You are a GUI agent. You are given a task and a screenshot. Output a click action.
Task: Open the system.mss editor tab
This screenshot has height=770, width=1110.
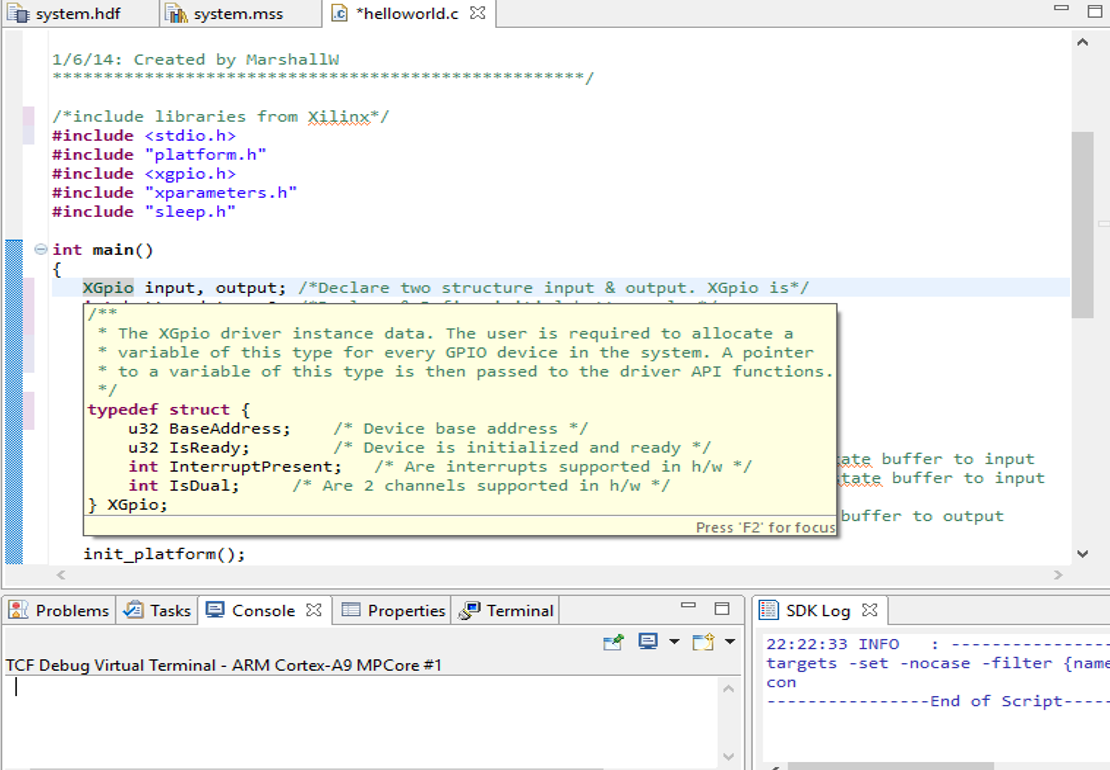click(x=236, y=14)
